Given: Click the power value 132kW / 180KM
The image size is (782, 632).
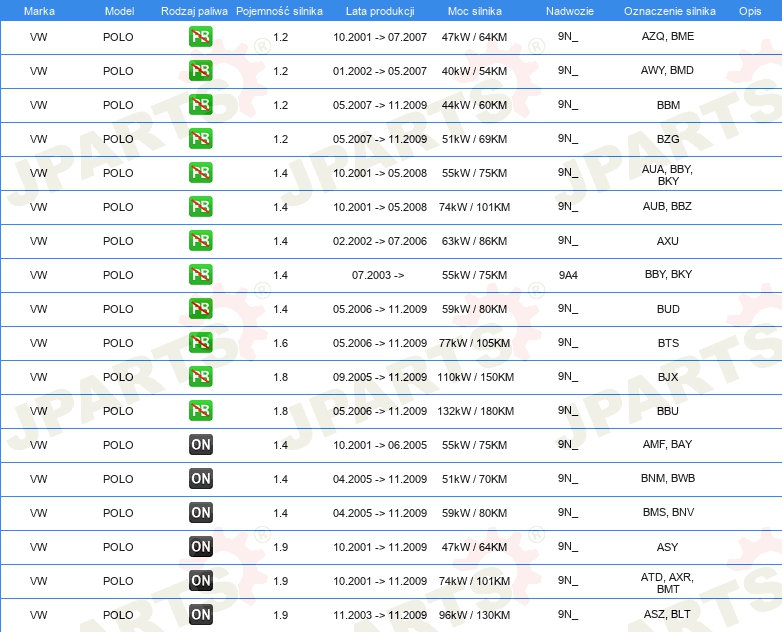Looking at the screenshot, I should (475, 411).
